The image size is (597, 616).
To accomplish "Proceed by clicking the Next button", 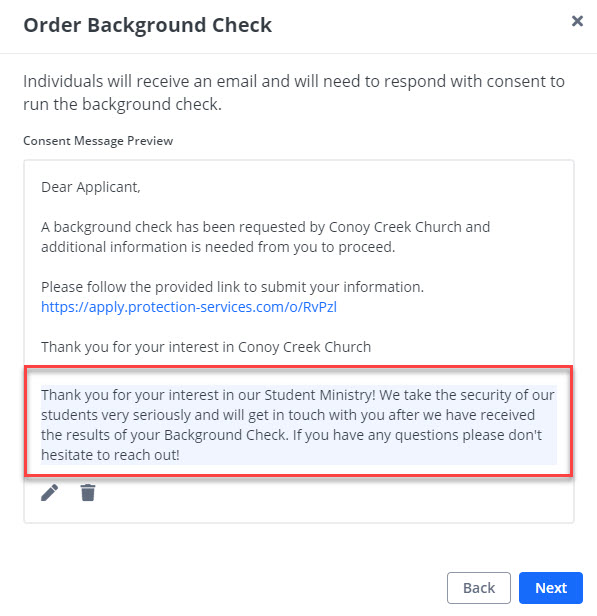I will pos(551,588).
